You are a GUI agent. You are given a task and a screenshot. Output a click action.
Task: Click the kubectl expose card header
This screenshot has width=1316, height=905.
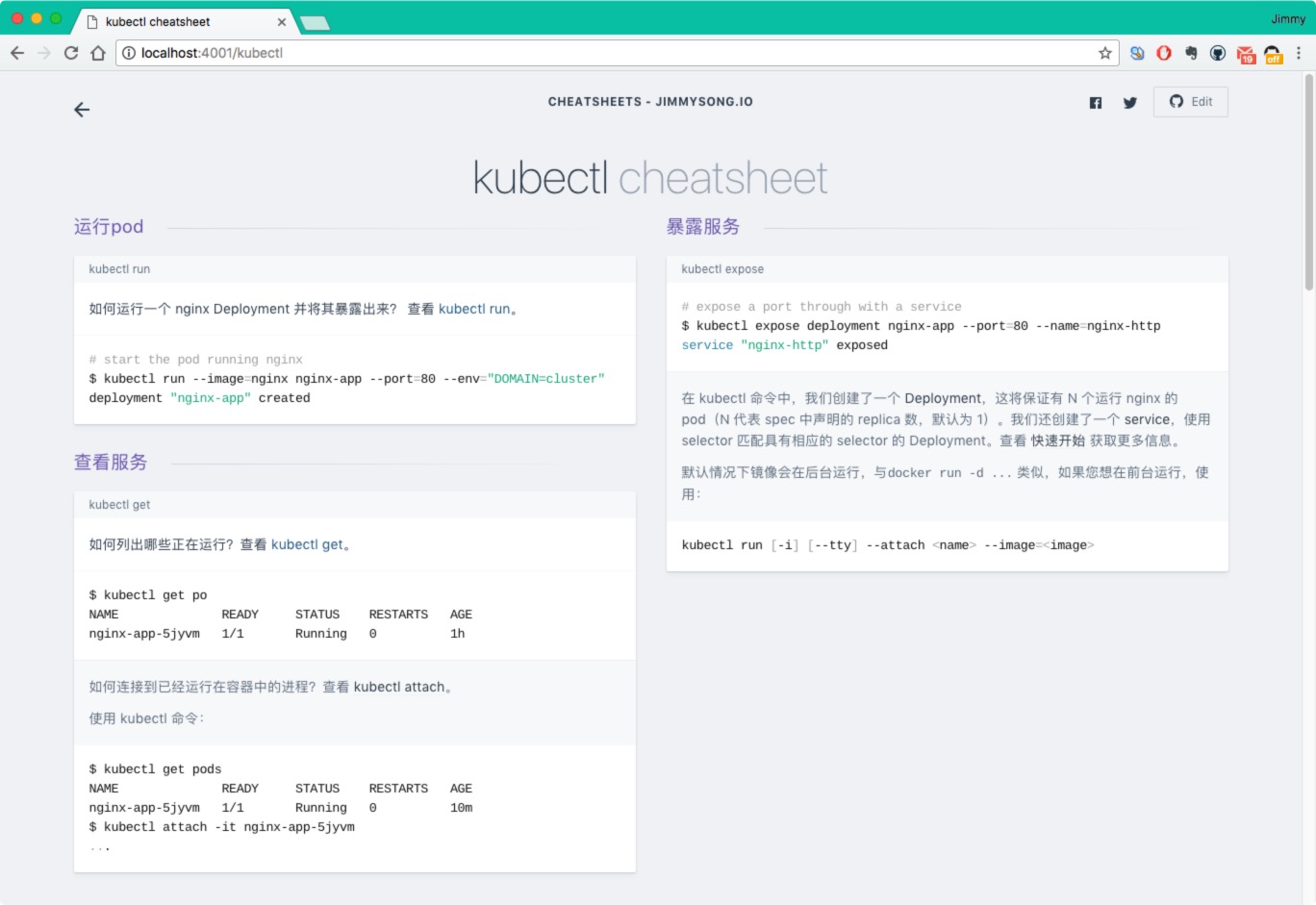[948, 269]
